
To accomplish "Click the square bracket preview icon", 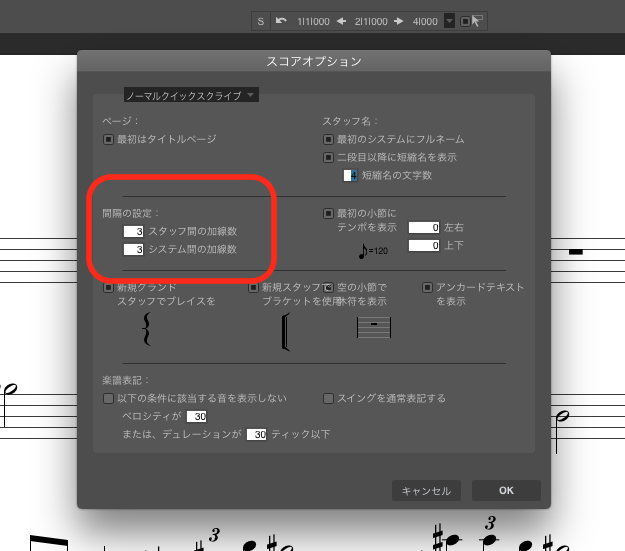I will click(x=285, y=332).
